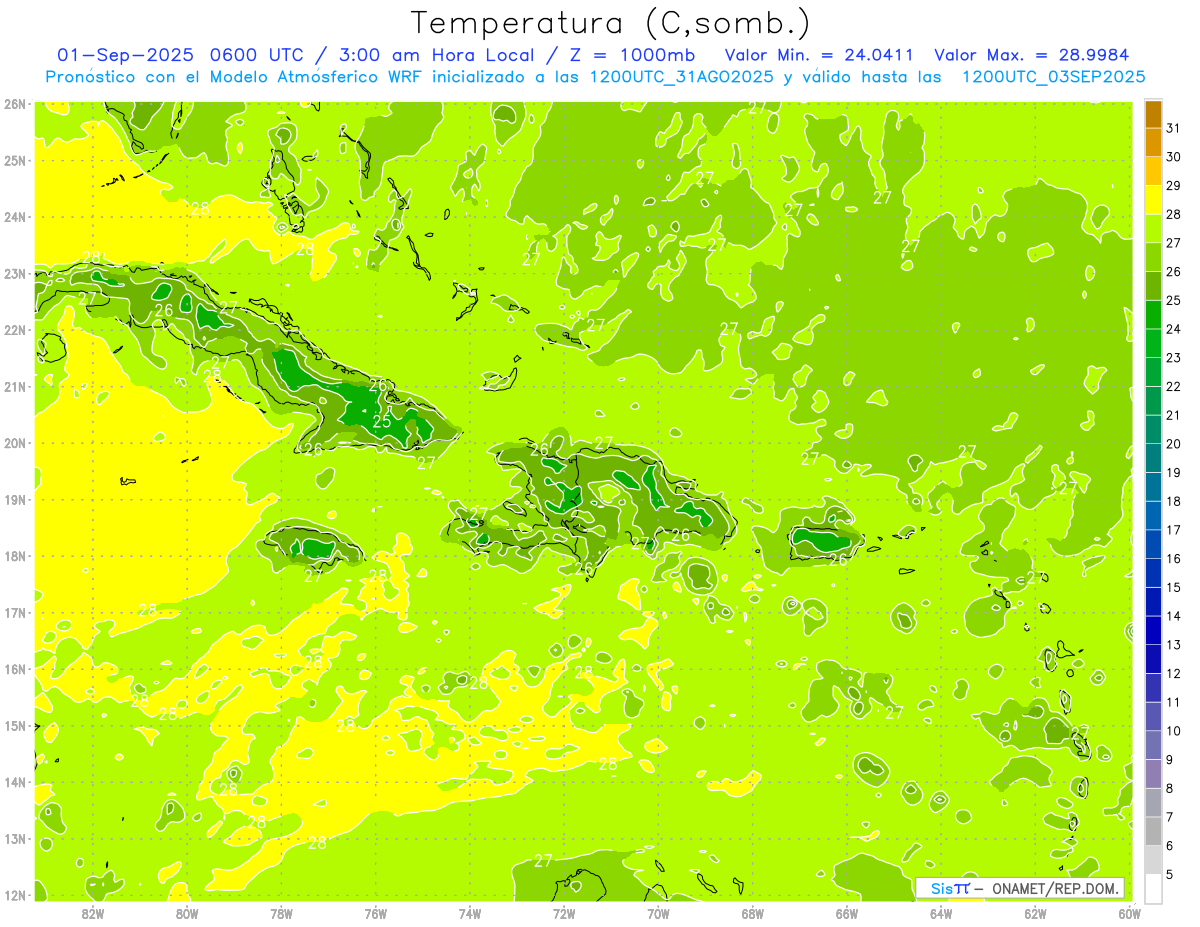Click the orange legend swatch between 30 and 31
1200x927 pixels.
1154,143
